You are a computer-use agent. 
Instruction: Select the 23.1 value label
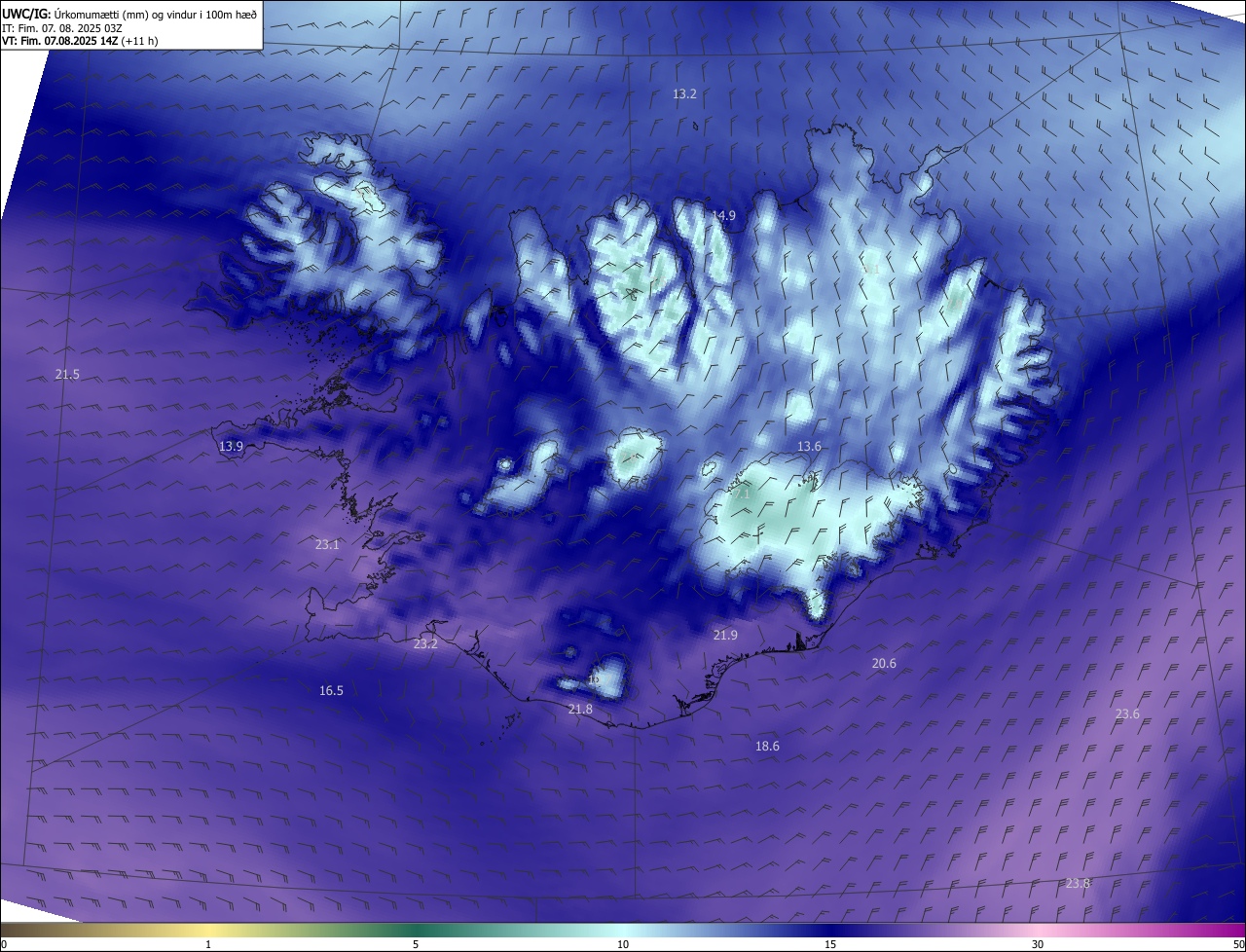click(327, 545)
